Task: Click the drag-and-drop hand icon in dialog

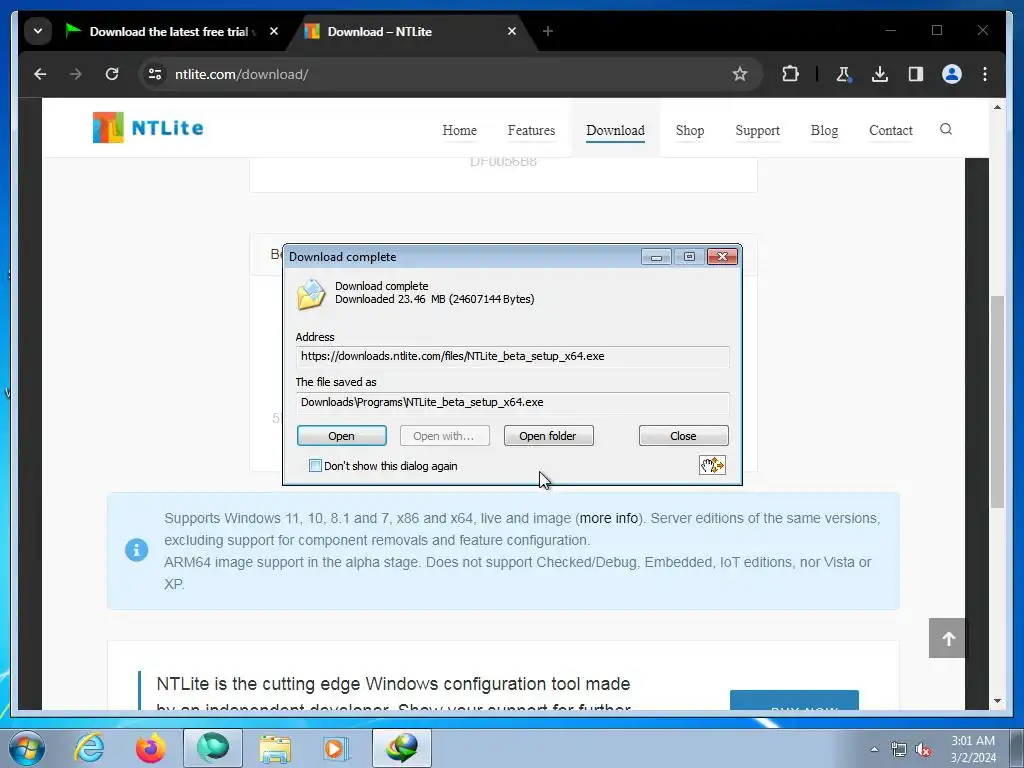Action: click(x=712, y=465)
